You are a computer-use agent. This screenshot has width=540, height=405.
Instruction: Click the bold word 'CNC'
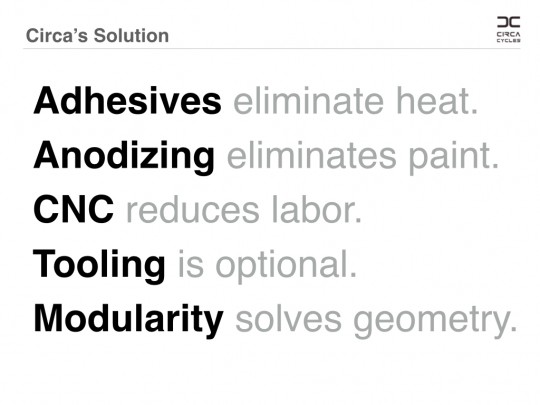click(73, 209)
